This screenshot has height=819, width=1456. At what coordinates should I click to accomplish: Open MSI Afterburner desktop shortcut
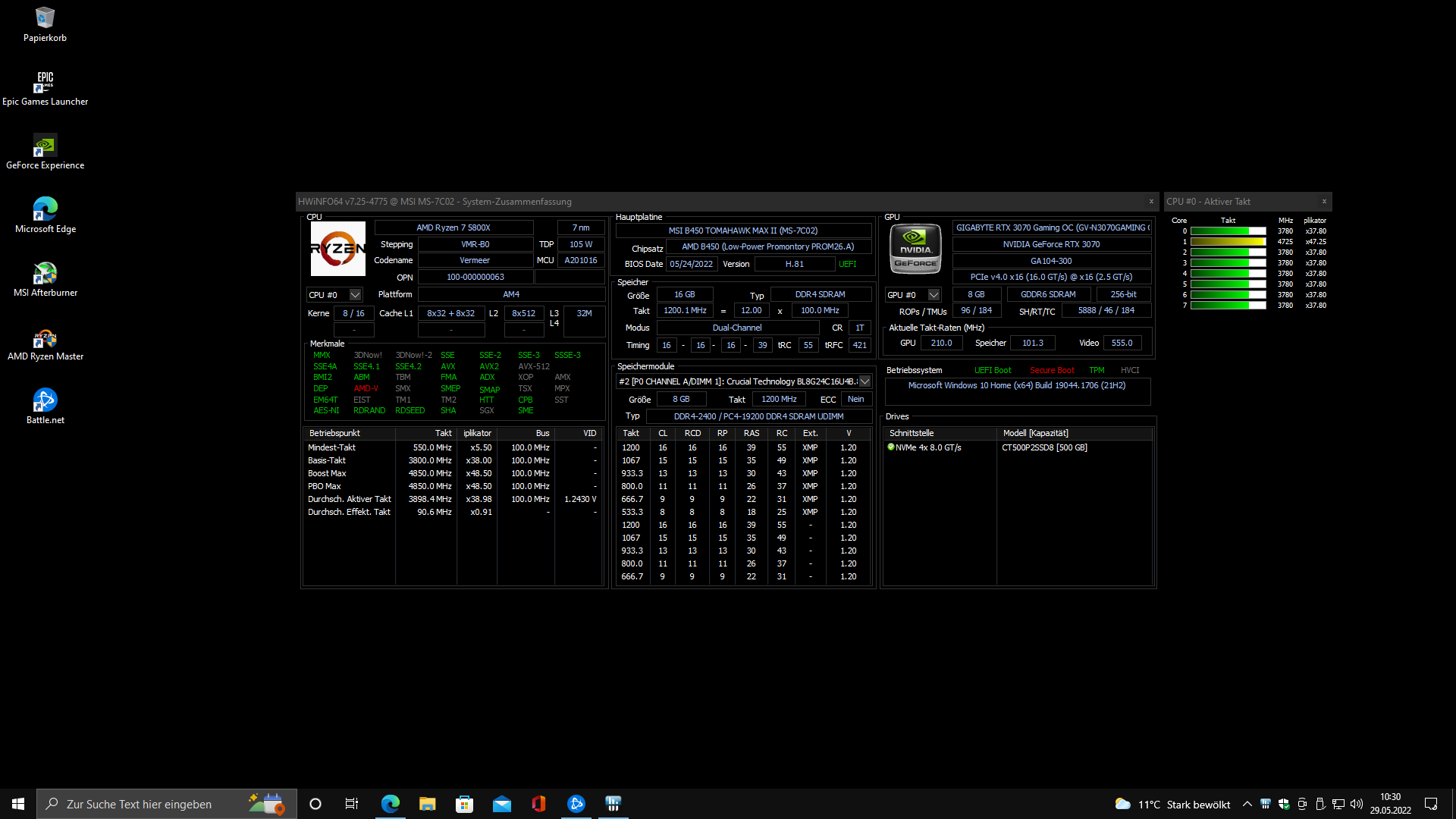pyautogui.click(x=45, y=279)
